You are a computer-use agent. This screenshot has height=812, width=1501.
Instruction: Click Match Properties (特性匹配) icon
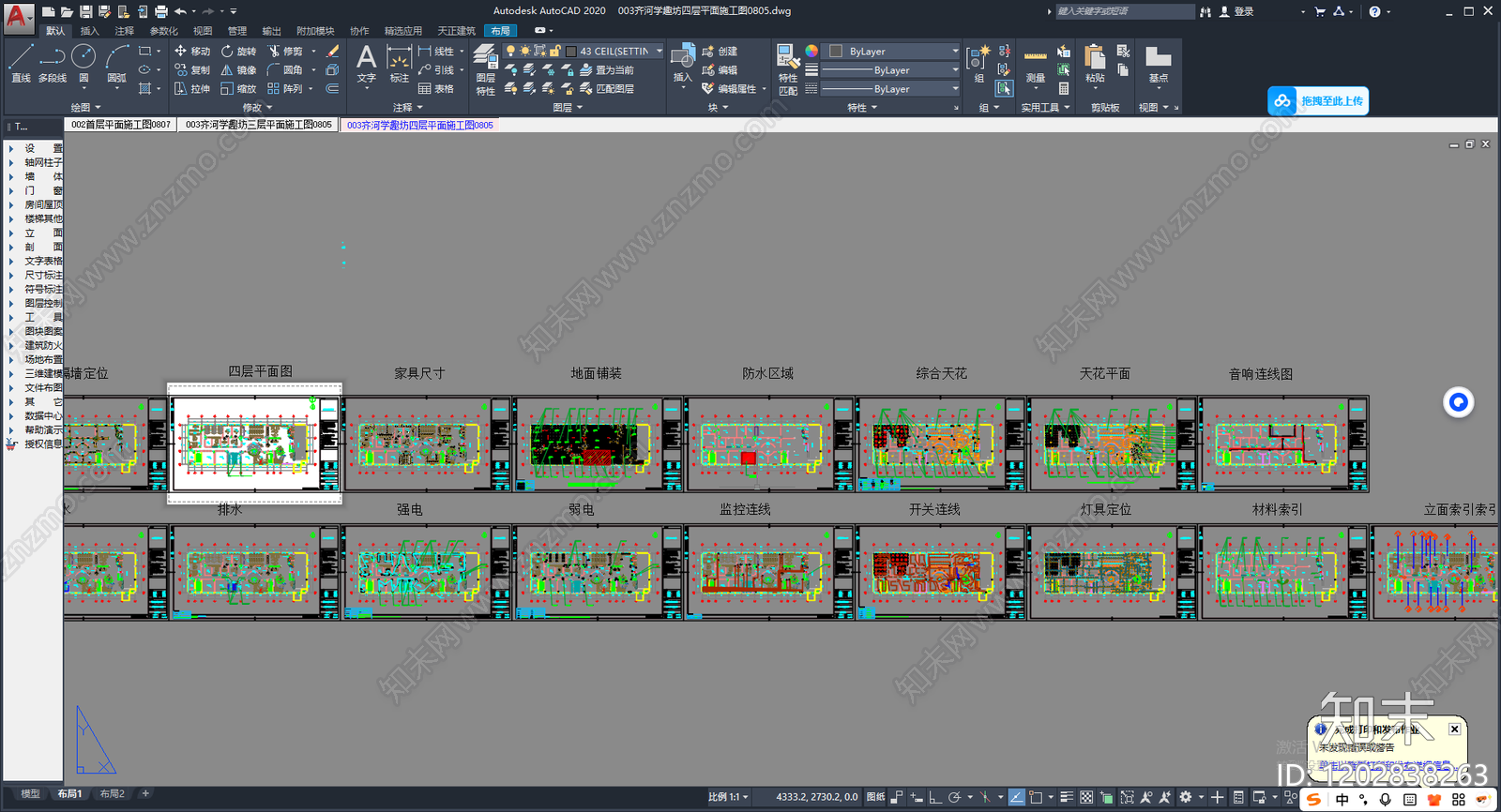click(788, 69)
